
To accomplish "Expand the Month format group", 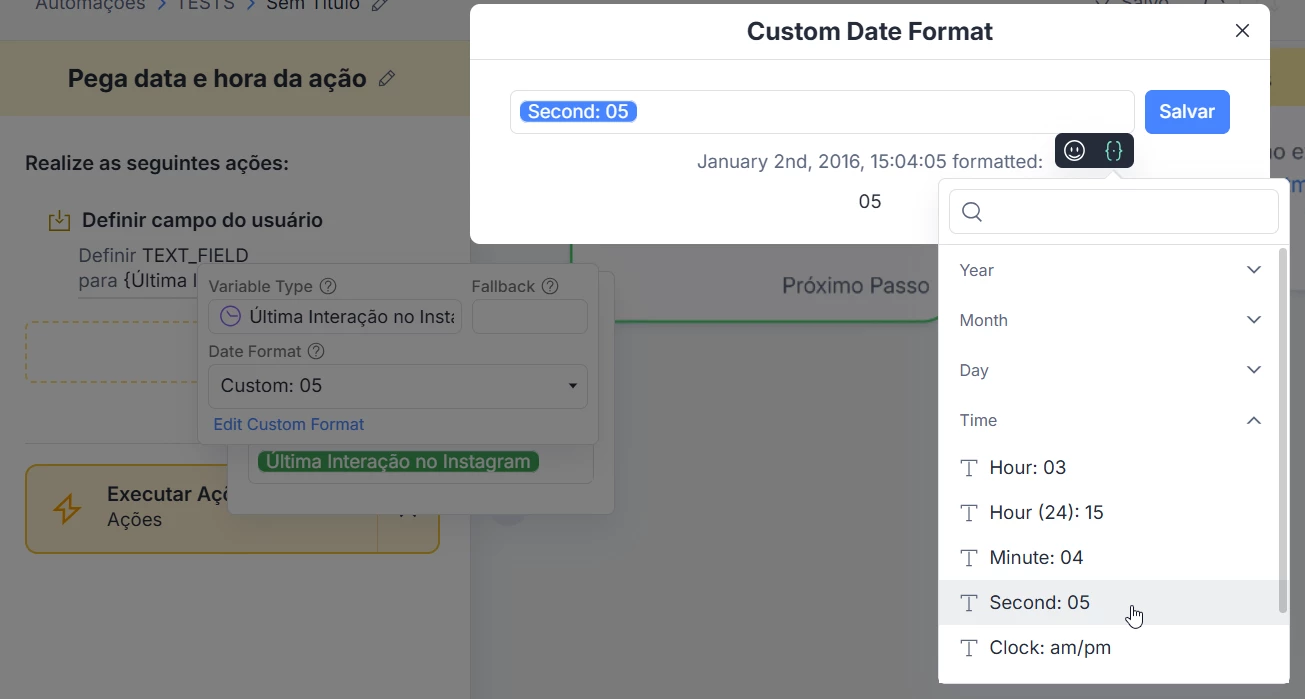I will pos(1109,320).
